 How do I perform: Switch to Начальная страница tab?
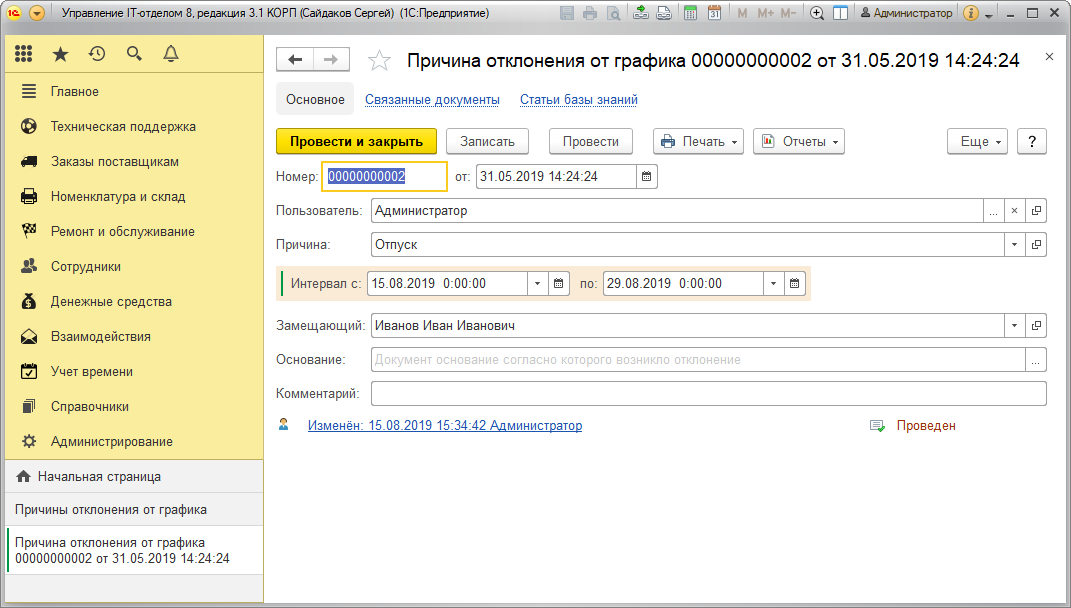coord(134,477)
